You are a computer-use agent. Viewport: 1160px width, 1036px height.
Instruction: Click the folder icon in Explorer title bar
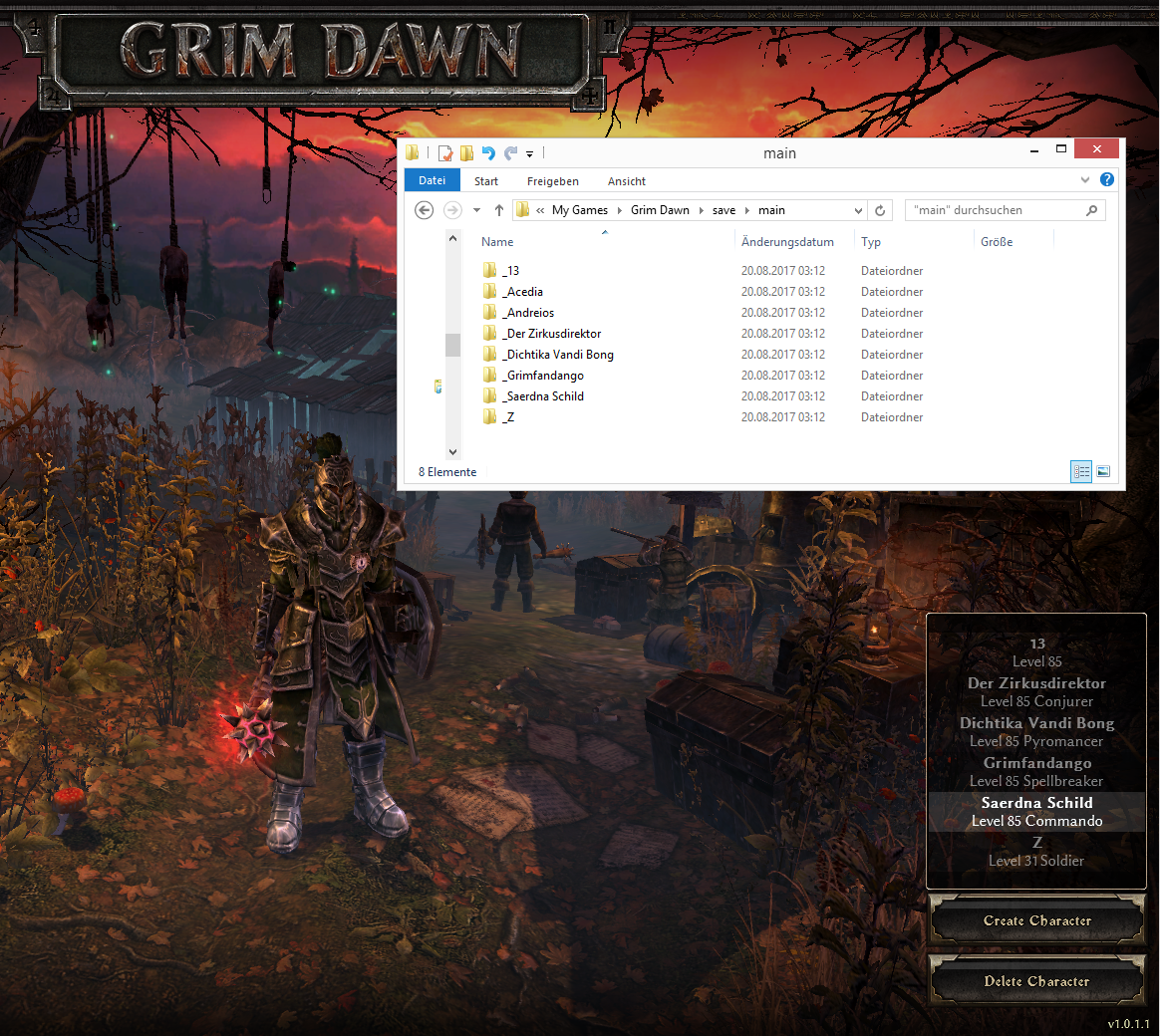[413, 153]
